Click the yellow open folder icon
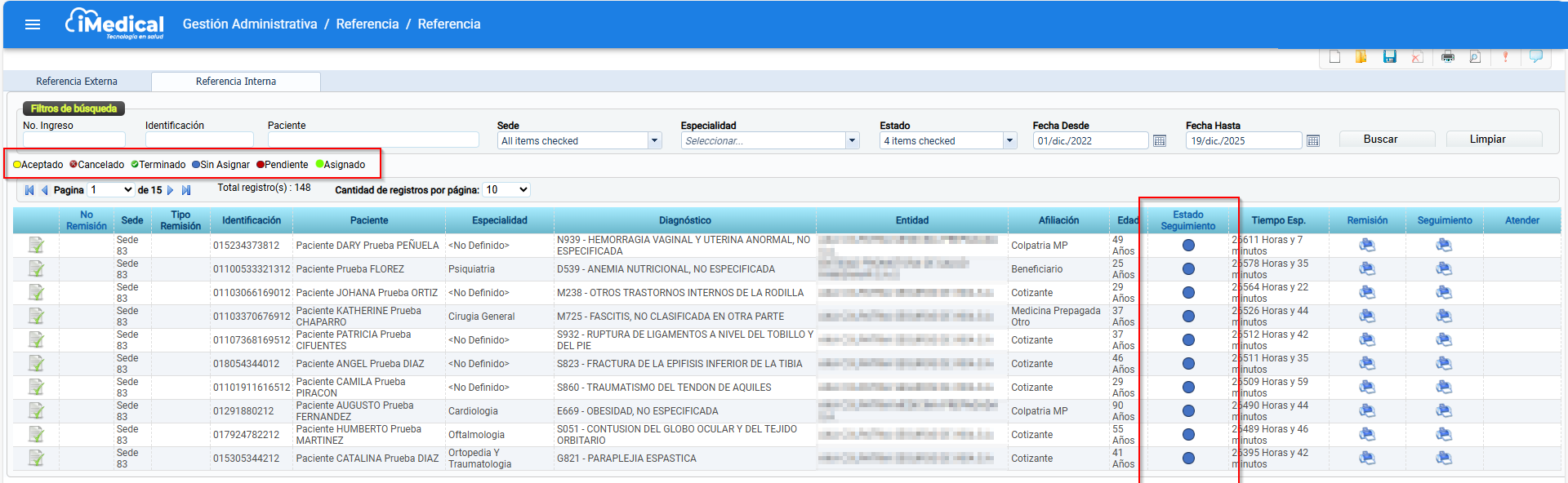The image size is (1568, 483). coord(1361,56)
